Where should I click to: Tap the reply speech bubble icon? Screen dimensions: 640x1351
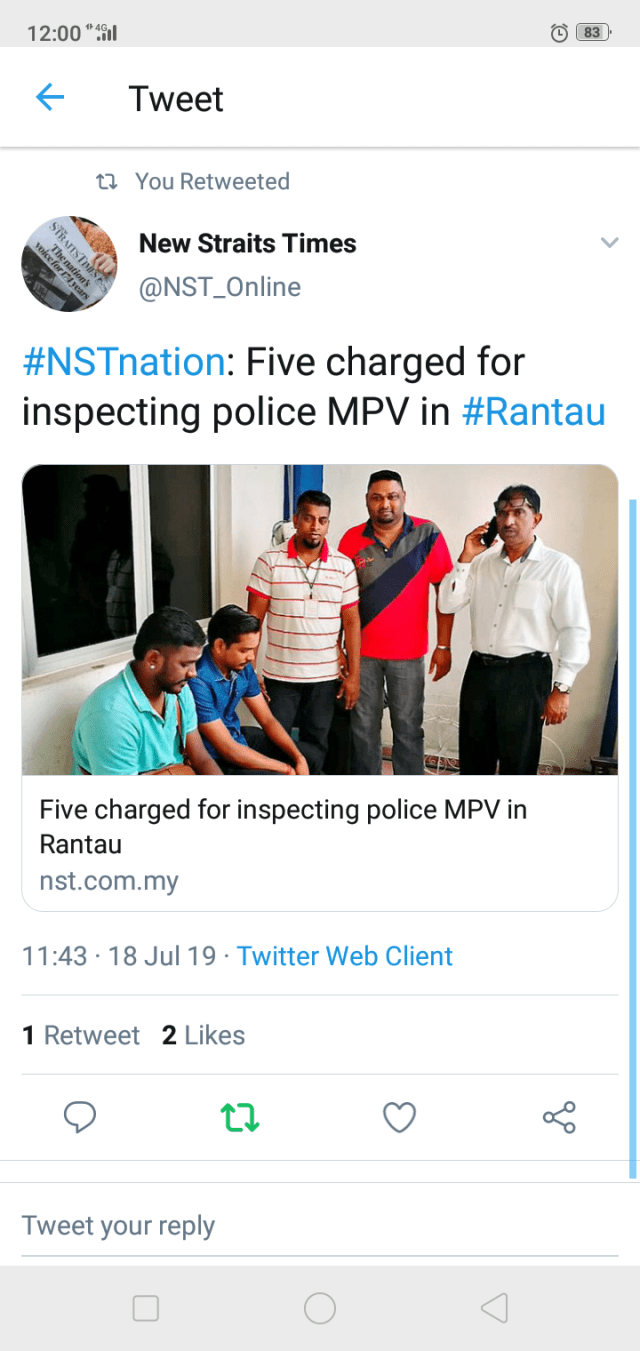point(80,1117)
